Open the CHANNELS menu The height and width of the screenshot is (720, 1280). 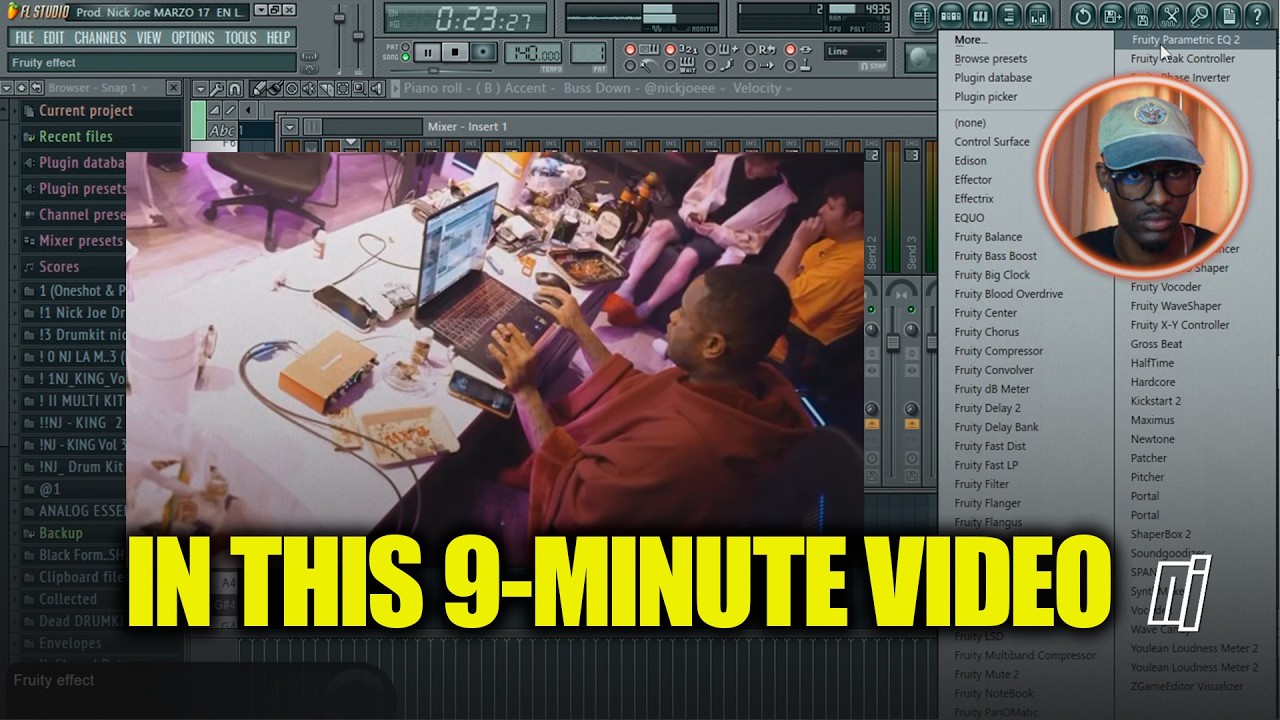click(100, 38)
